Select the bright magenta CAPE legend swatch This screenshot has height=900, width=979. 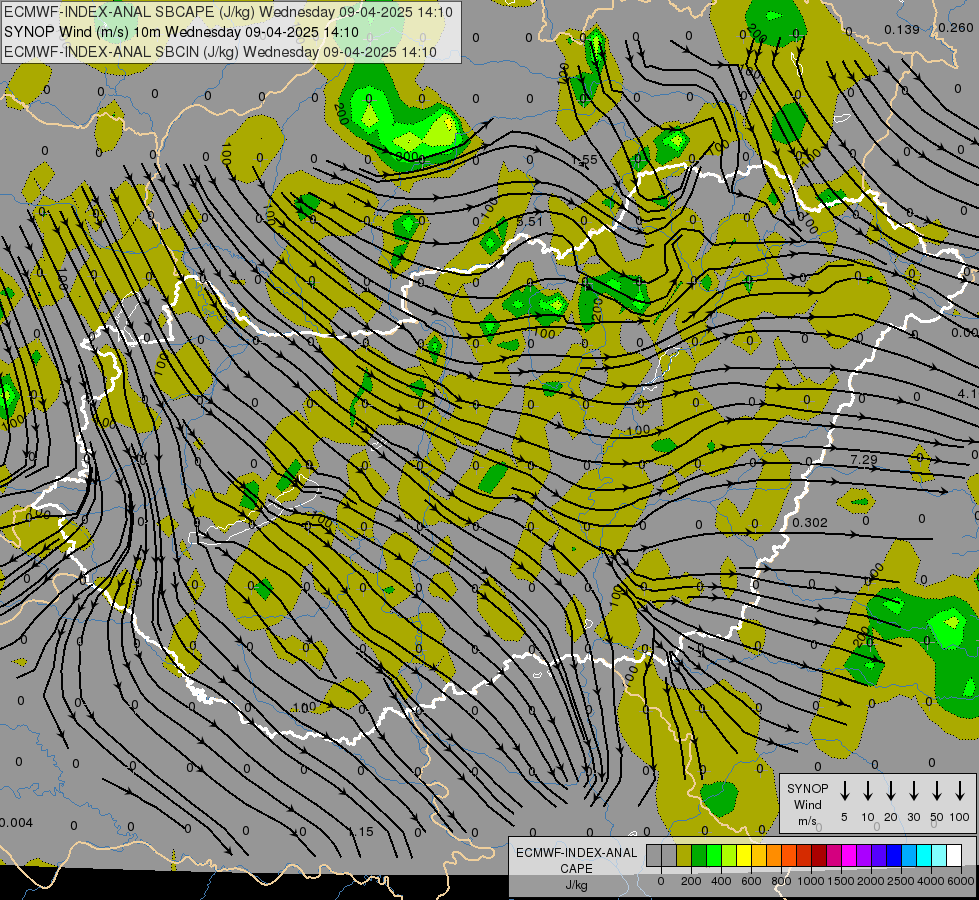[x=850, y=855]
